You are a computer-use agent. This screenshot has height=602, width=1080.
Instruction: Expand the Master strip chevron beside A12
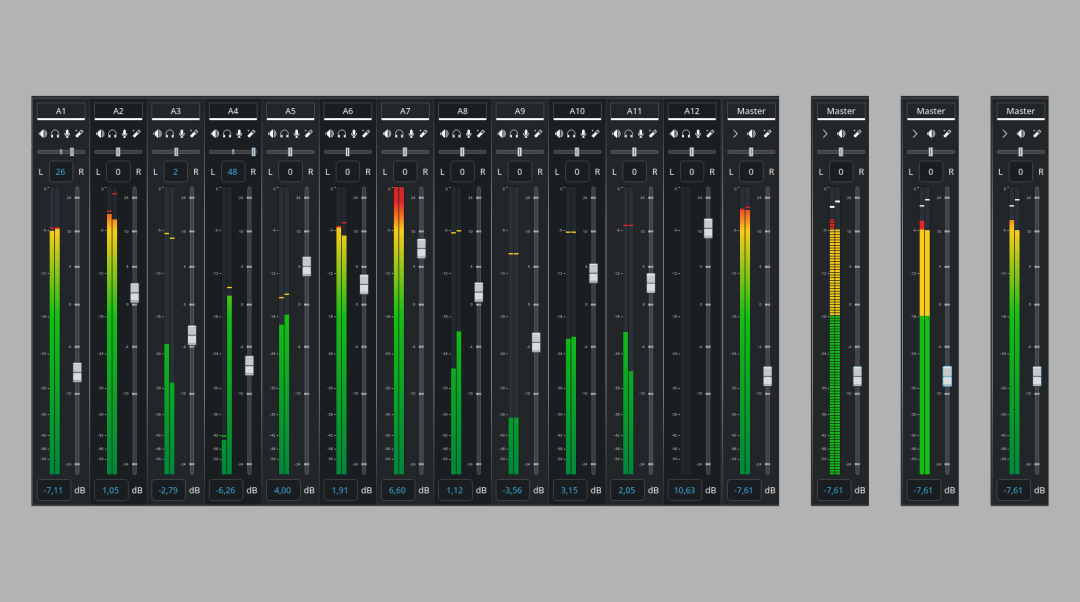click(735, 133)
